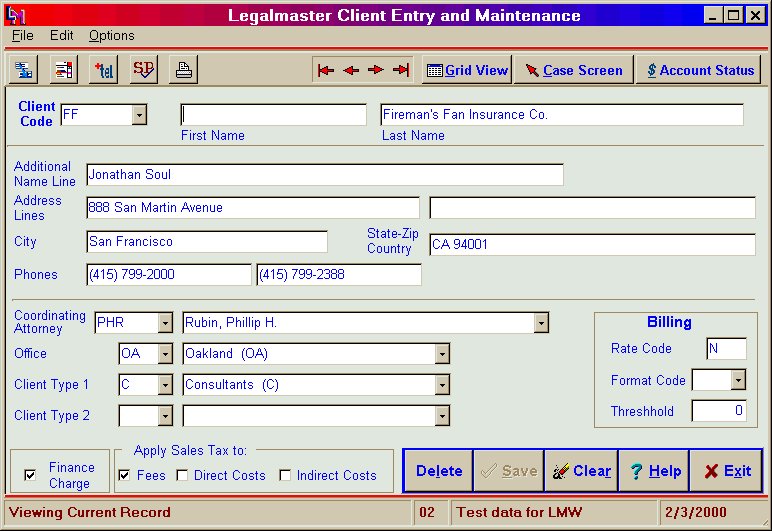
Task: Open the Options menu
Action: [111, 35]
